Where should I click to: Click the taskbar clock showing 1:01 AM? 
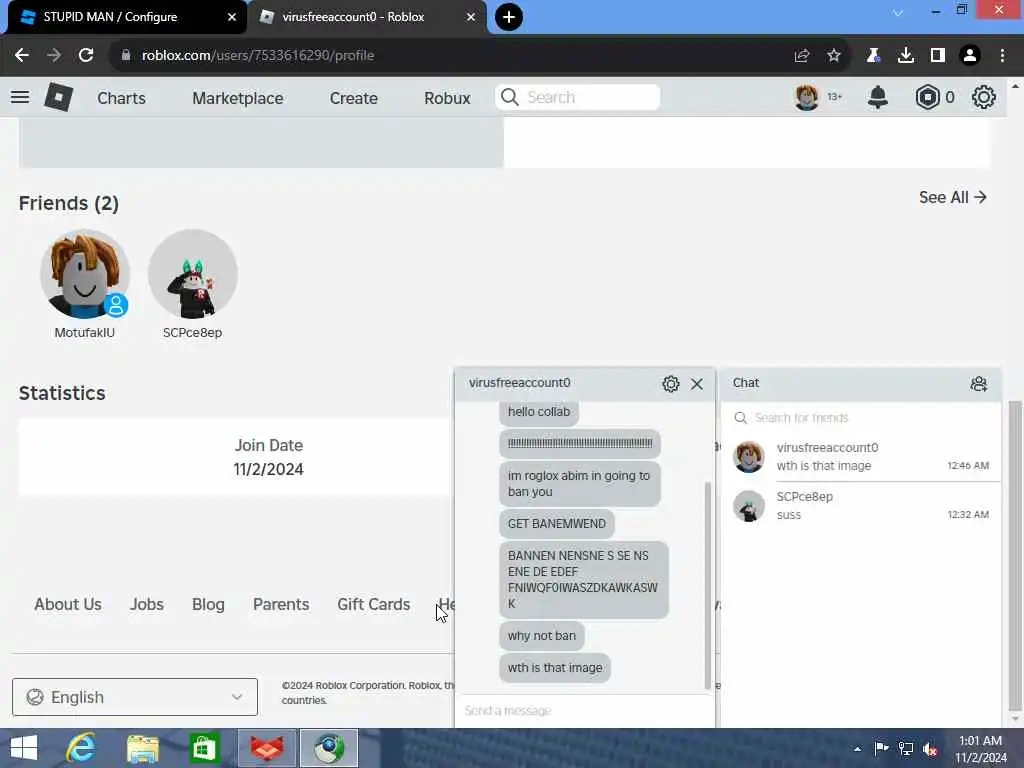point(981,748)
